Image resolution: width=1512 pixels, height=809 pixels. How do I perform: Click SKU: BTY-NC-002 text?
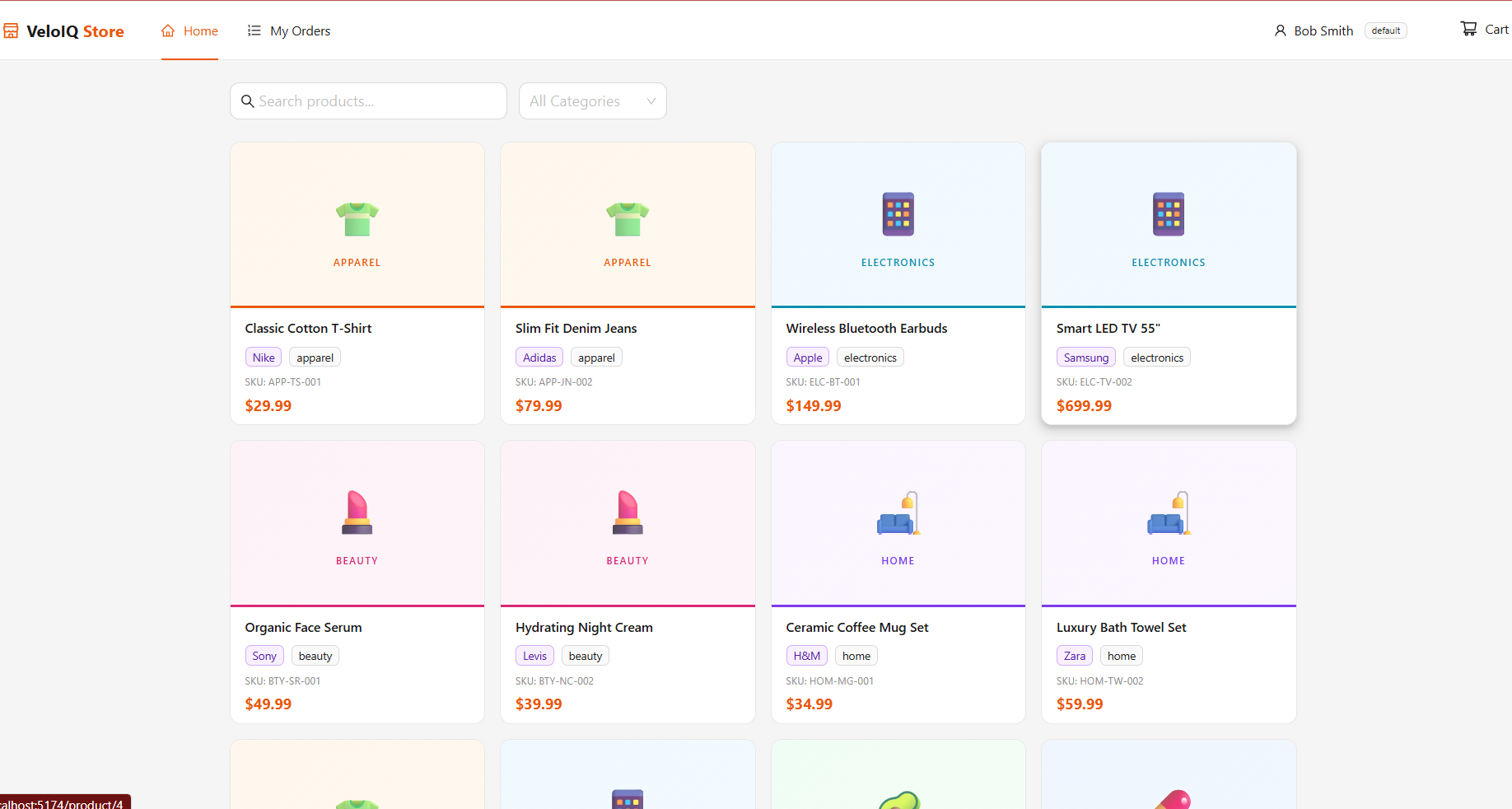point(554,681)
